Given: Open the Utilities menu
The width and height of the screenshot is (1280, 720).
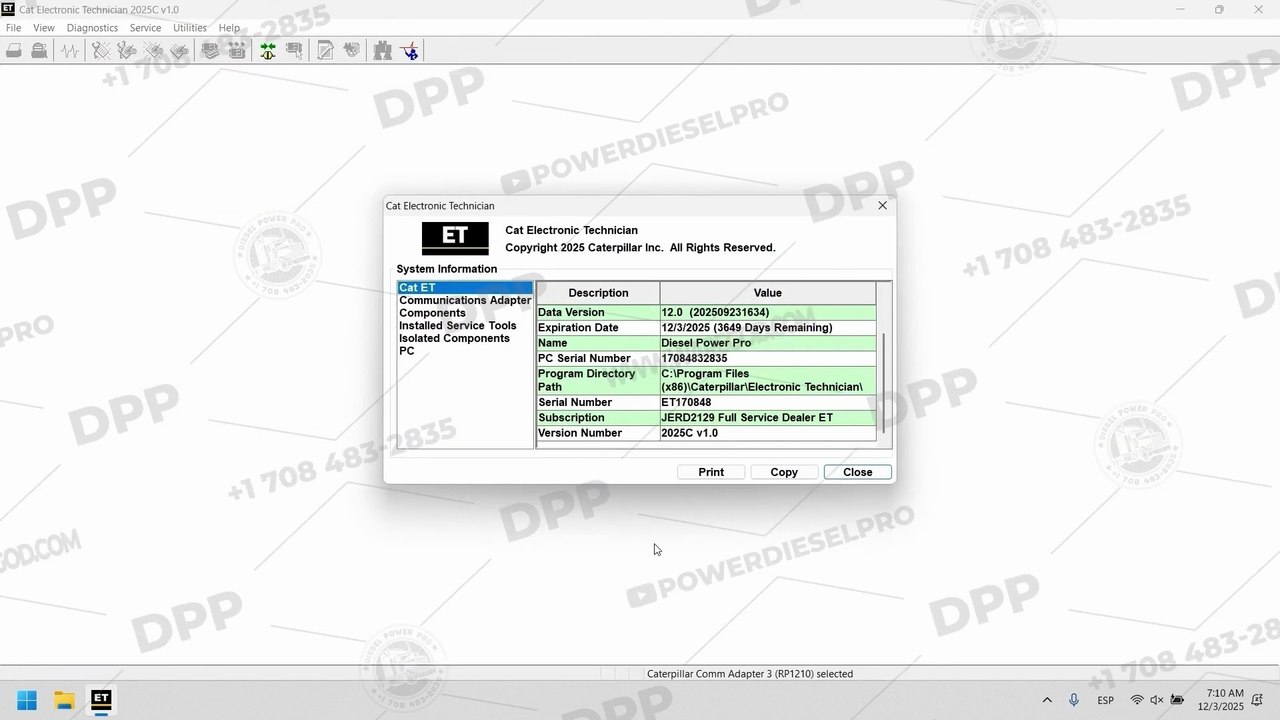Looking at the screenshot, I should [190, 28].
